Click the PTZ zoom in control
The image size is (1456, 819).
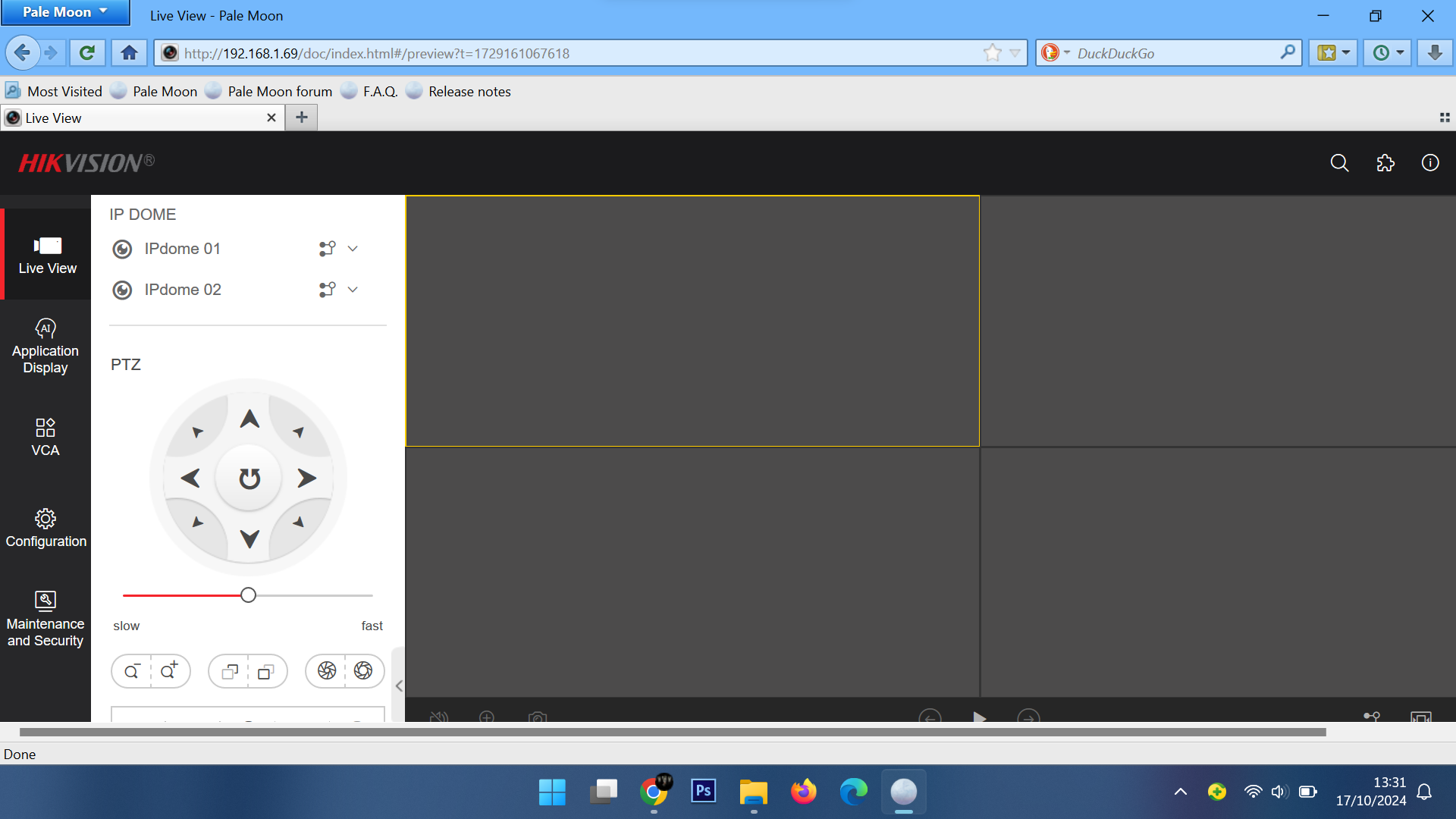(170, 670)
